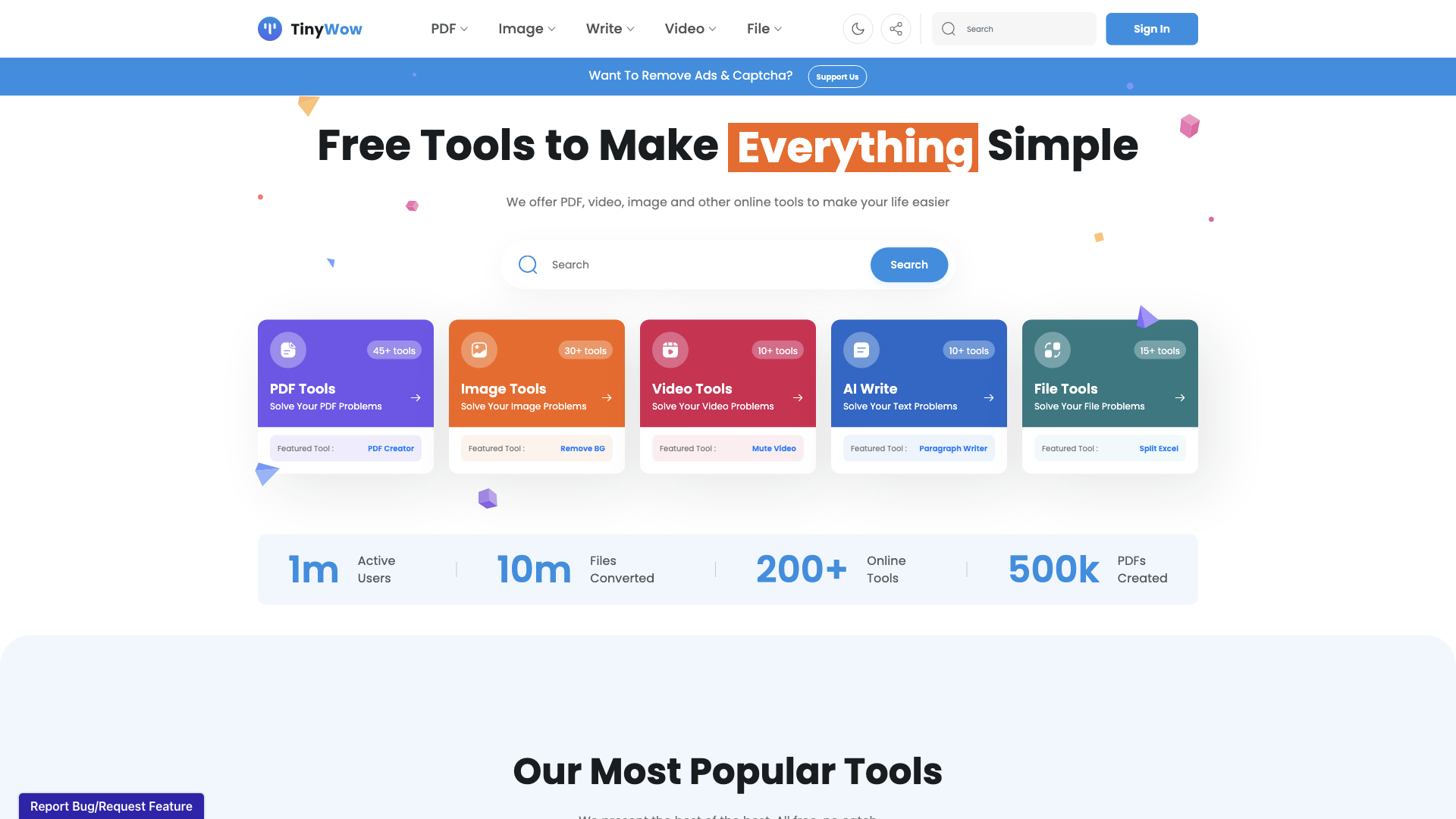Click the Search button on hero
The image size is (1456, 819).
click(x=909, y=264)
